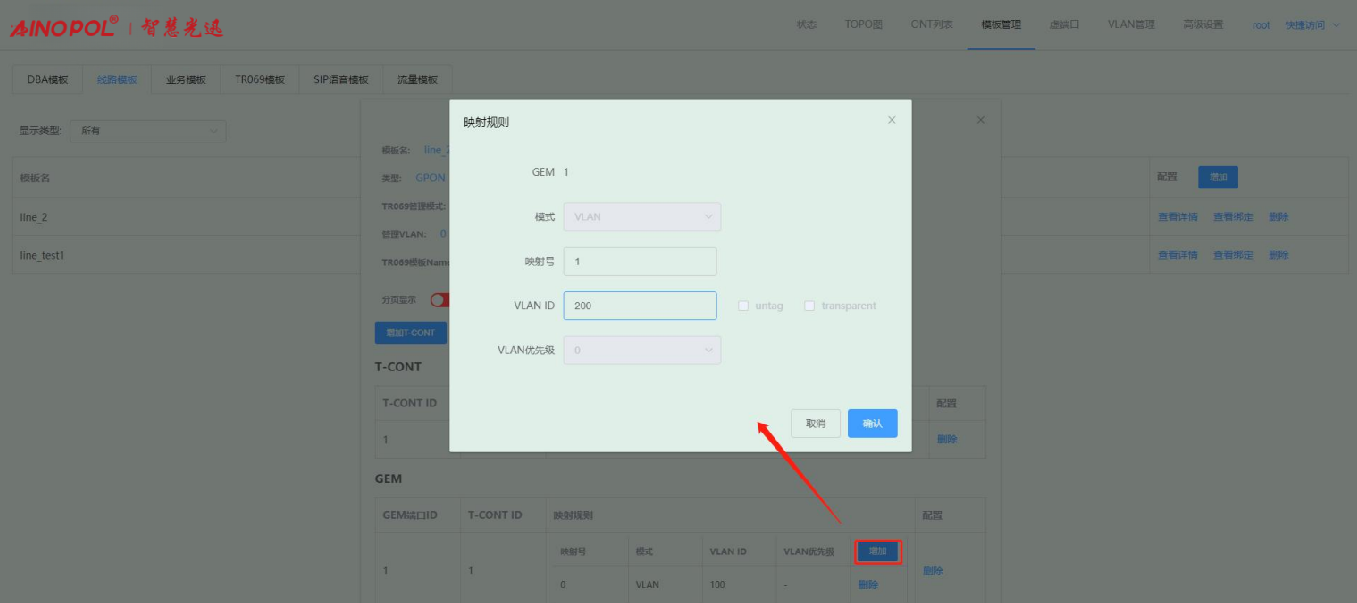Screen dimensions: 1357x603
Task: Go to the TR069模板 tab
Action: 260,80
